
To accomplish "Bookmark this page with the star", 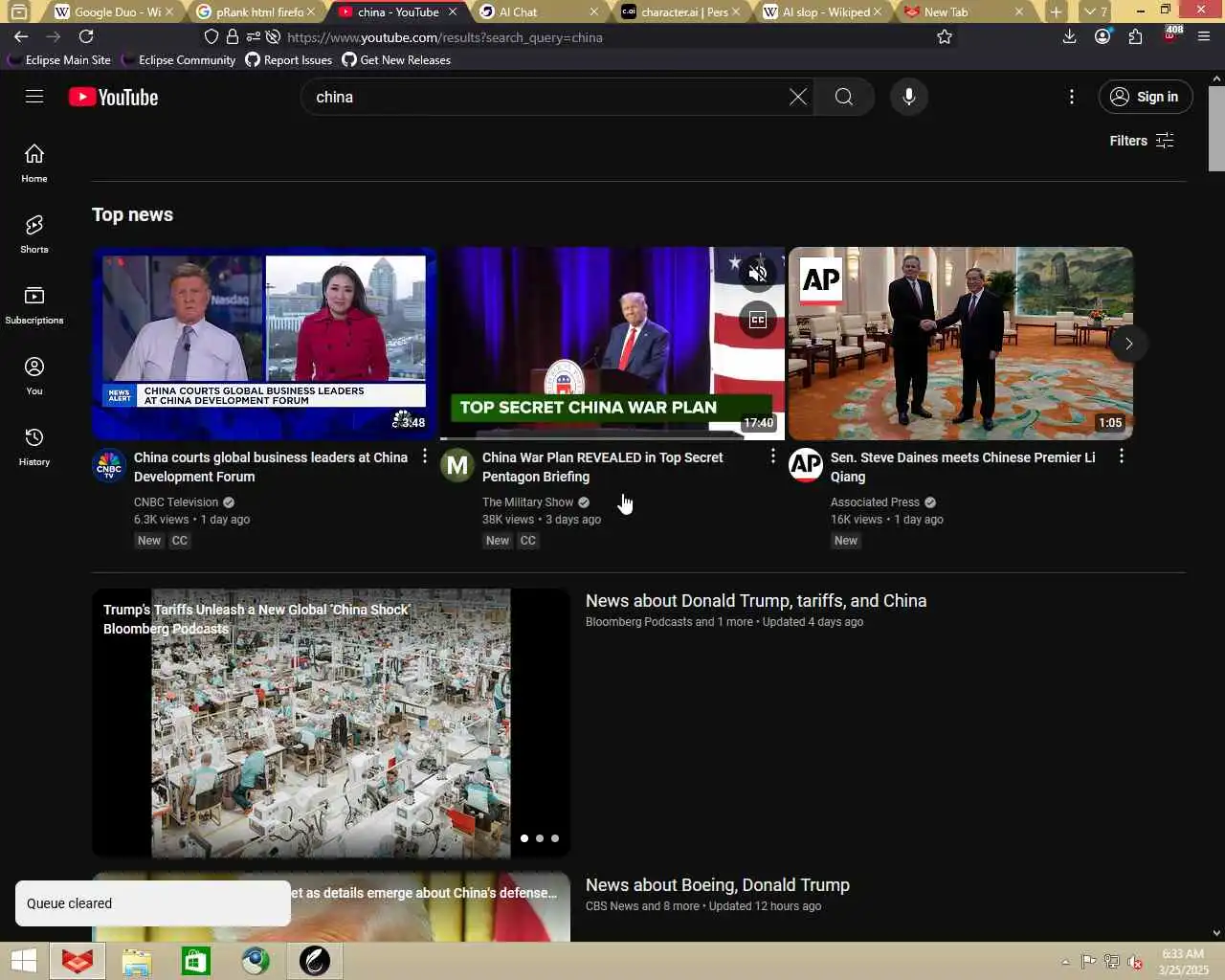I will coord(945,36).
